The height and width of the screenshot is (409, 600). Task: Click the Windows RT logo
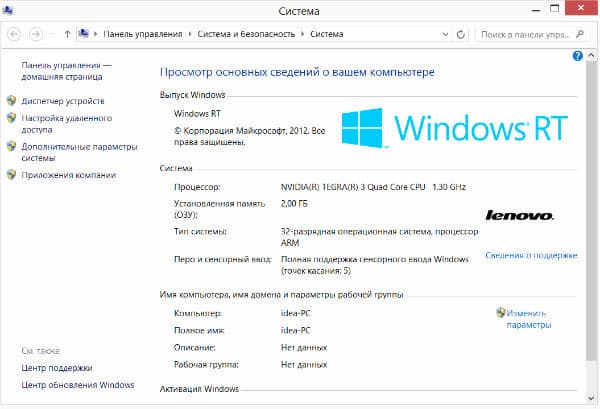(455, 128)
